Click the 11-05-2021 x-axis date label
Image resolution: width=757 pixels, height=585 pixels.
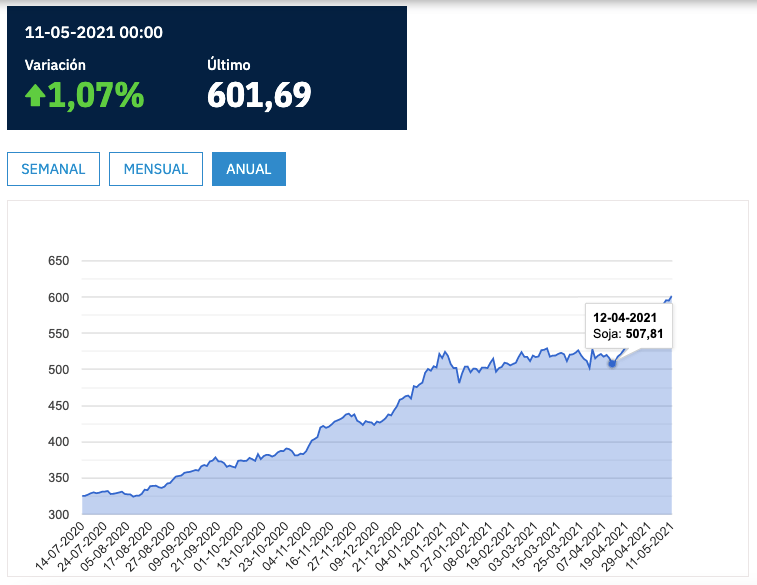pos(650,546)
